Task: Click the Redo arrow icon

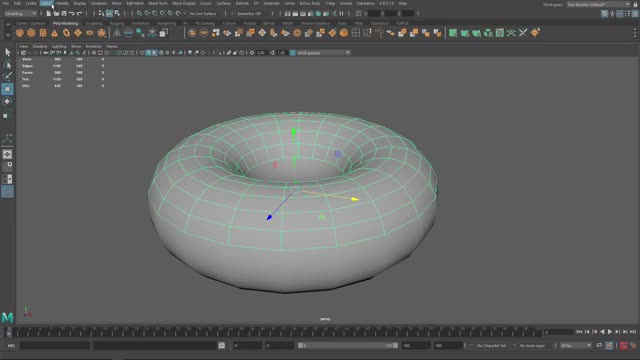Action: click(80, 13)
